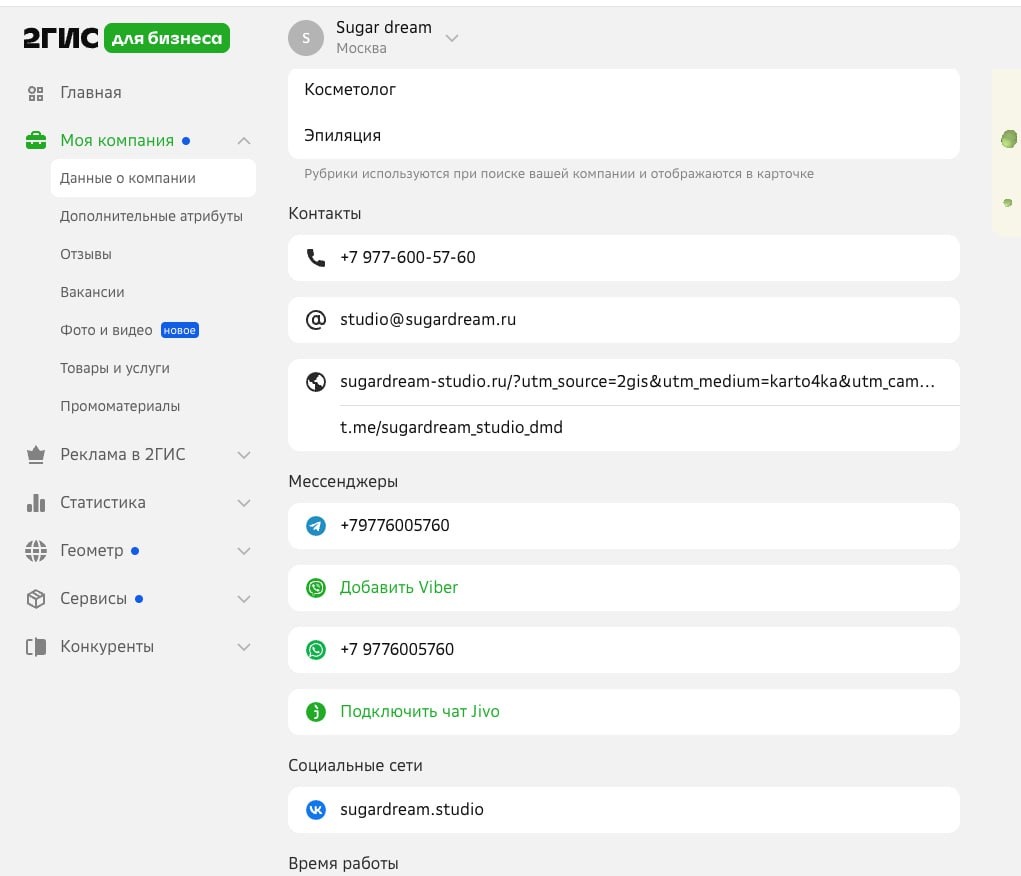Image resolution: width=1021 pixels, height=876 pixels.
Task: Click Подключить чат Jivo link
Action: pyautogui.click(x=420, y=712)
